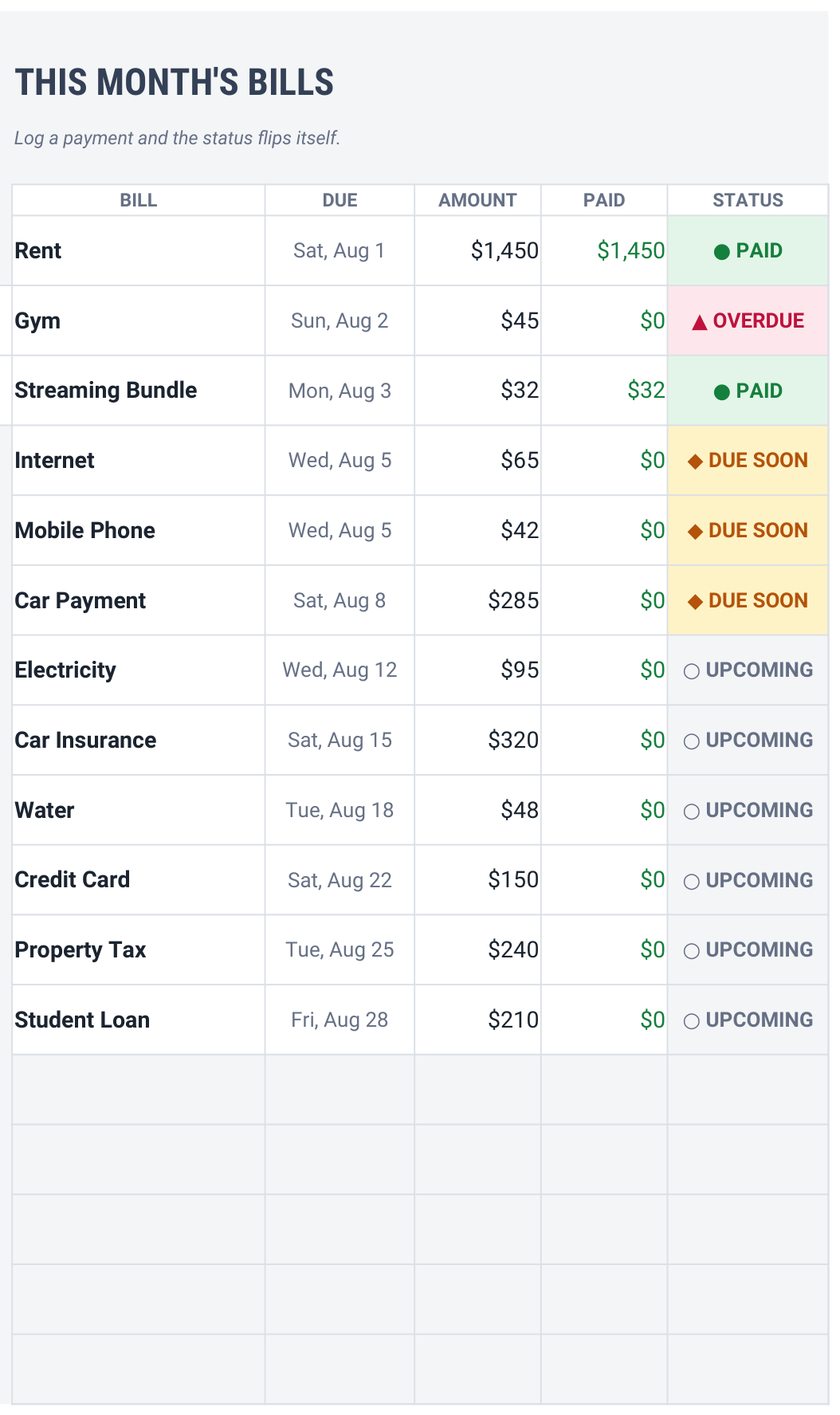
Task: Select the Credit Card bill name cell
Action: (139, 880)
